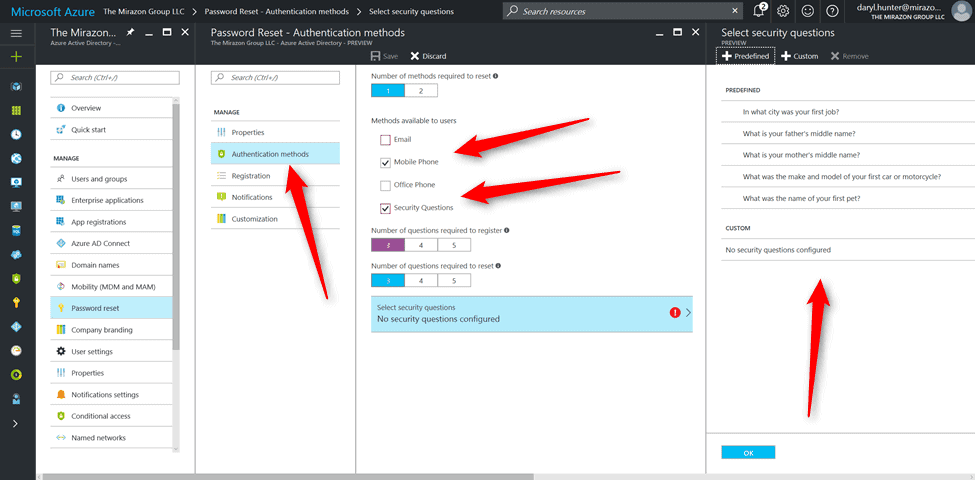Select Authentication methods item
Screen dimensions: 975x480
point(275,154)
